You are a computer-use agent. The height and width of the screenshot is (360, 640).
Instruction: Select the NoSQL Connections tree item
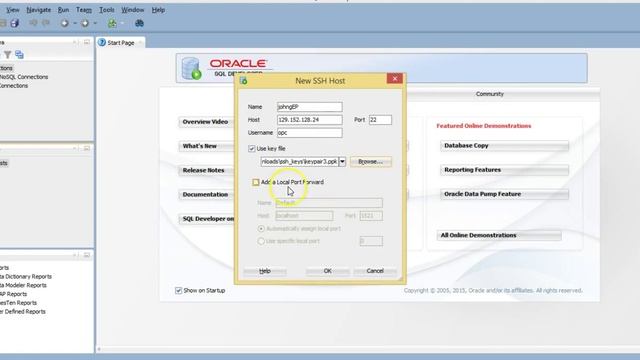tap(24, 77)
